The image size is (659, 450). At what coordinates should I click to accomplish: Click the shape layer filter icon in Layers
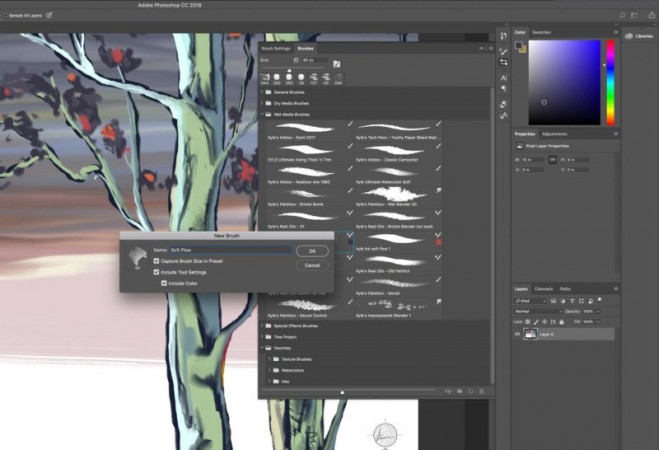pos(581,301)
